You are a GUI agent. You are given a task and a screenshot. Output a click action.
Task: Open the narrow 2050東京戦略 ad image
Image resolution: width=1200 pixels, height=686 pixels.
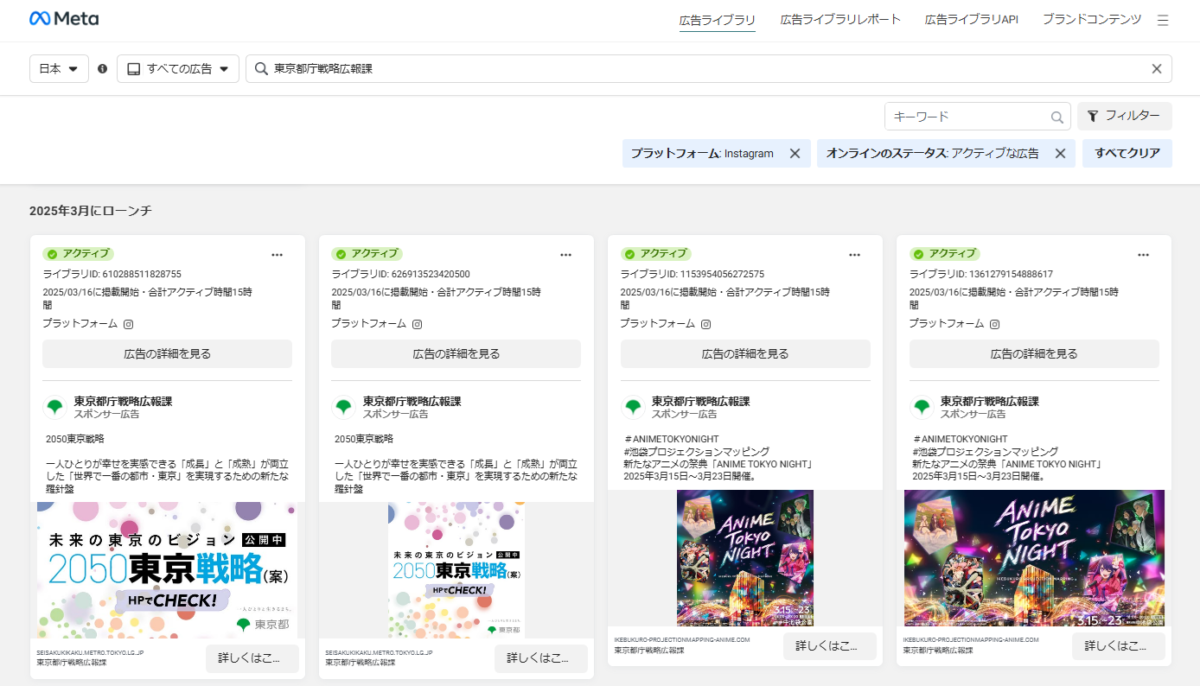pos(456,569)
